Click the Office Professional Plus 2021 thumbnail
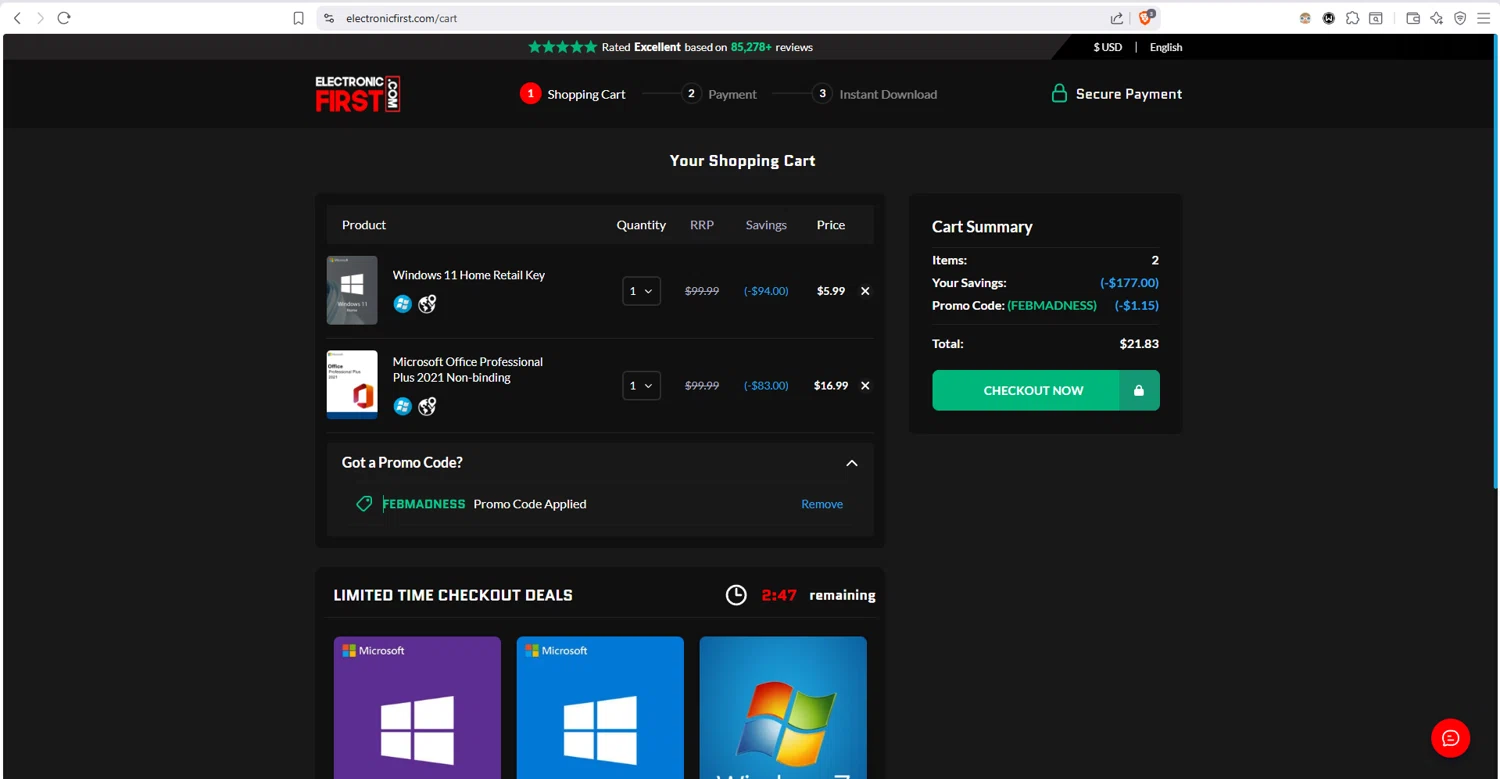 pyautogui.click(x=352, y=384)
